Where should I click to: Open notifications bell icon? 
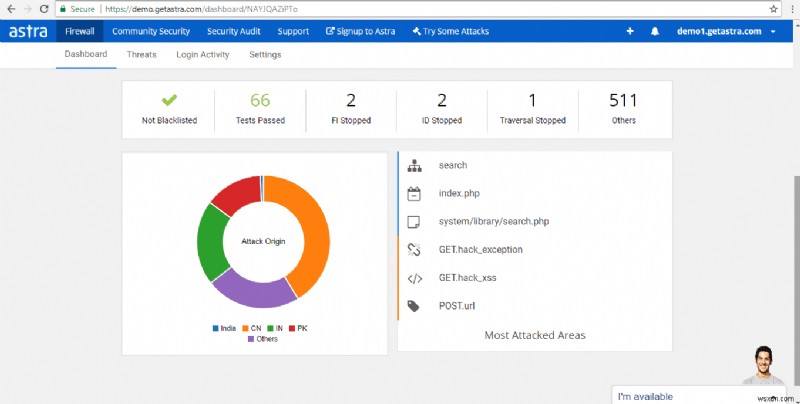click(x=655, y=31)
